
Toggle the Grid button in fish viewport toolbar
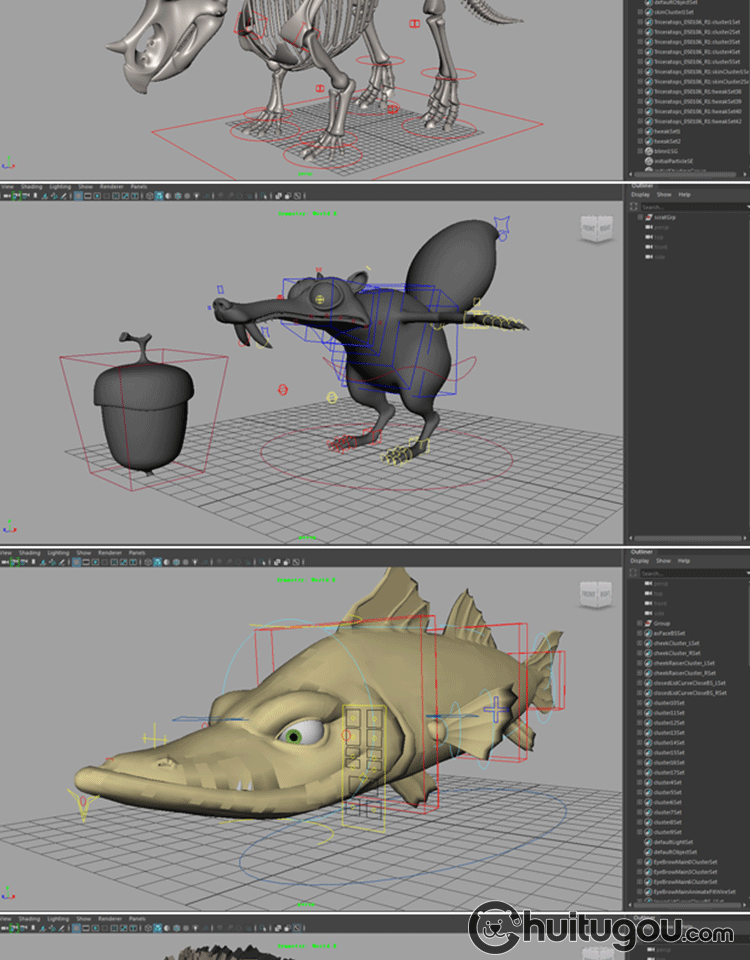(x=78, y=562)
